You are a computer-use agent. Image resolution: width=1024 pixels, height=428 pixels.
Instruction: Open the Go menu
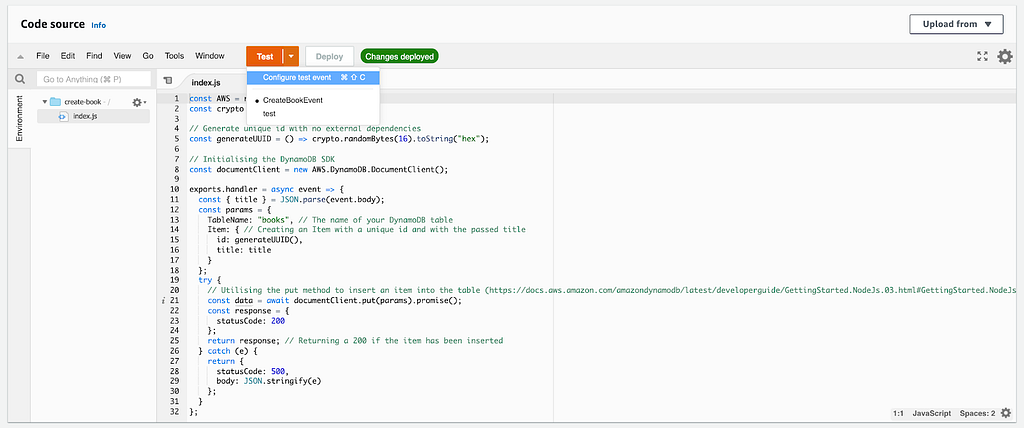pyautogui.click(x=148, y=56)
